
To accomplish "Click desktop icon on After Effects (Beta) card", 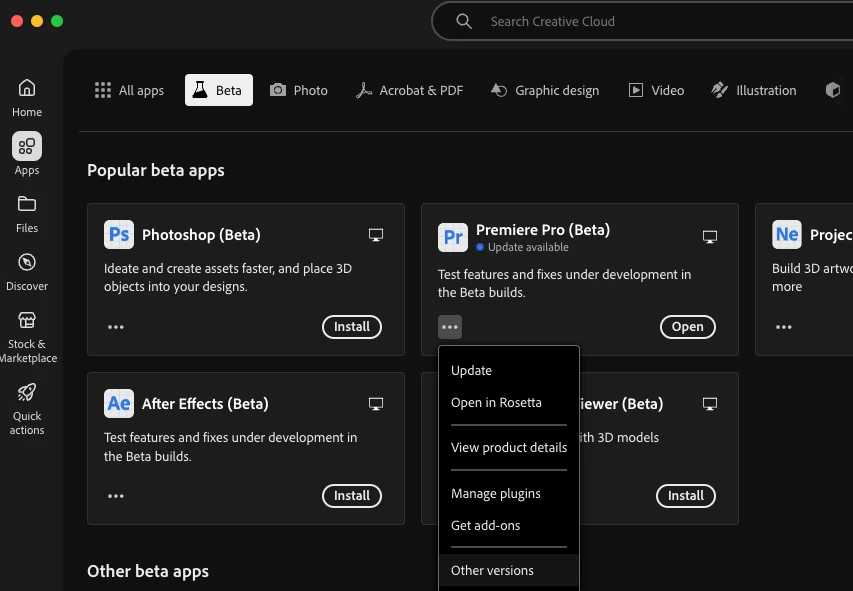I will coord(376,404).
